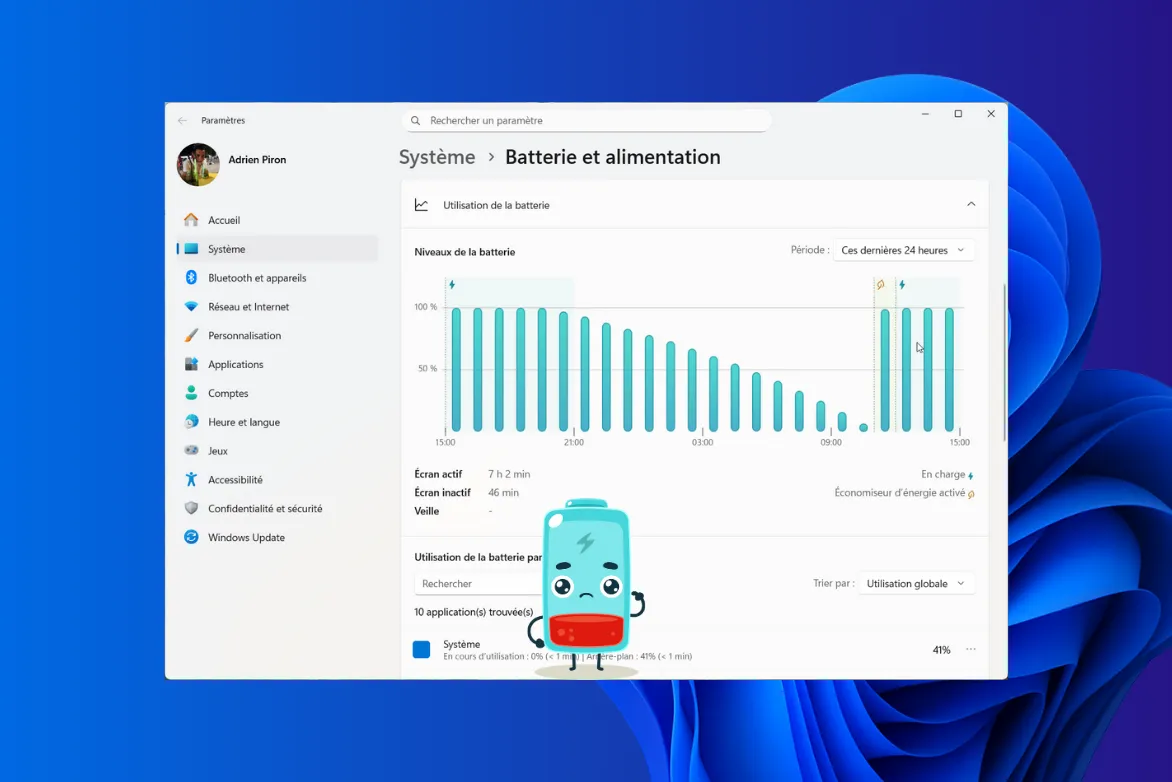Open the Jeux settings category

[217, 451]
